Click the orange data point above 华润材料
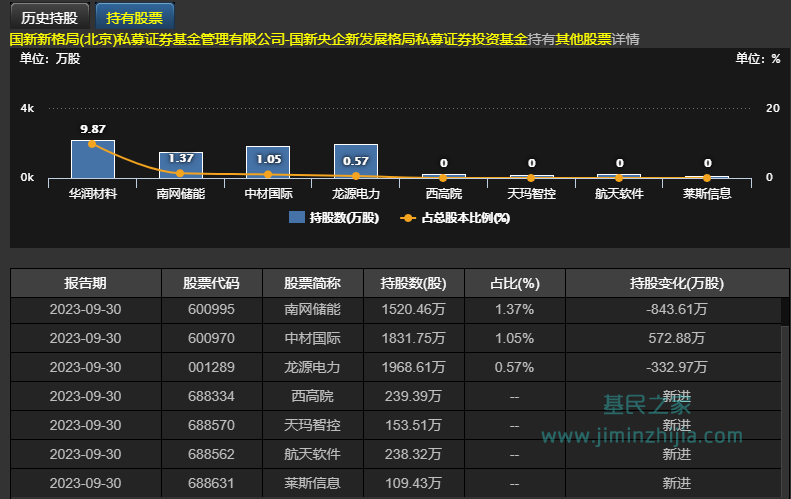 click(93, 144)
